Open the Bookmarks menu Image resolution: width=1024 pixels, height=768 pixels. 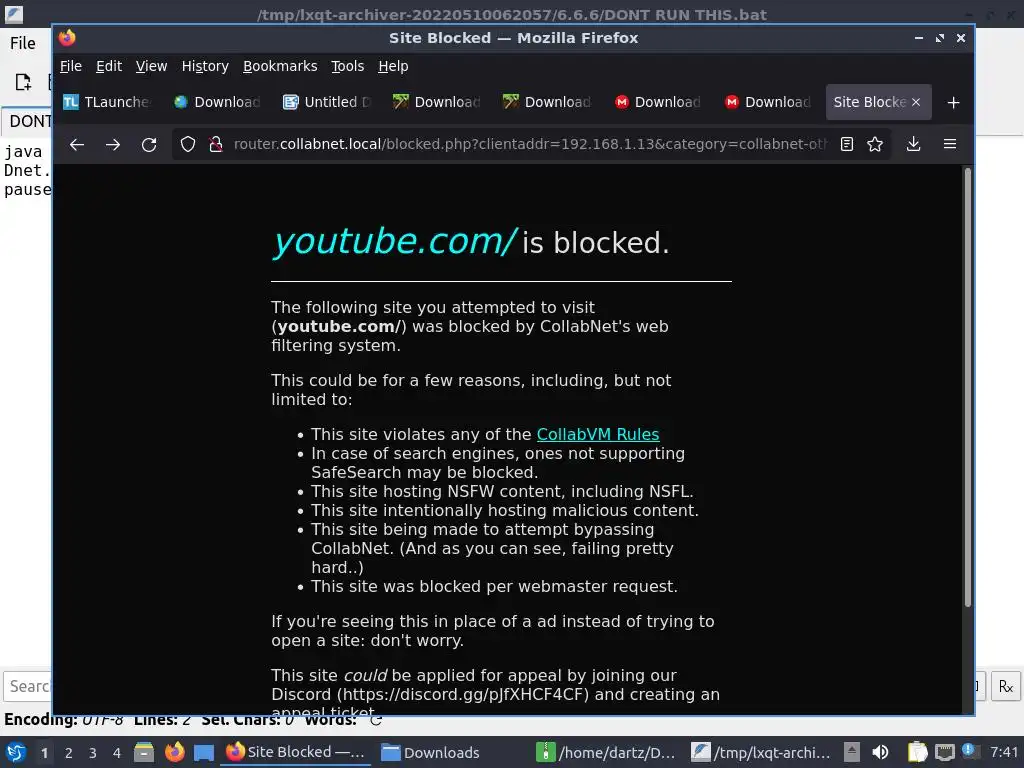pos(280,66)
